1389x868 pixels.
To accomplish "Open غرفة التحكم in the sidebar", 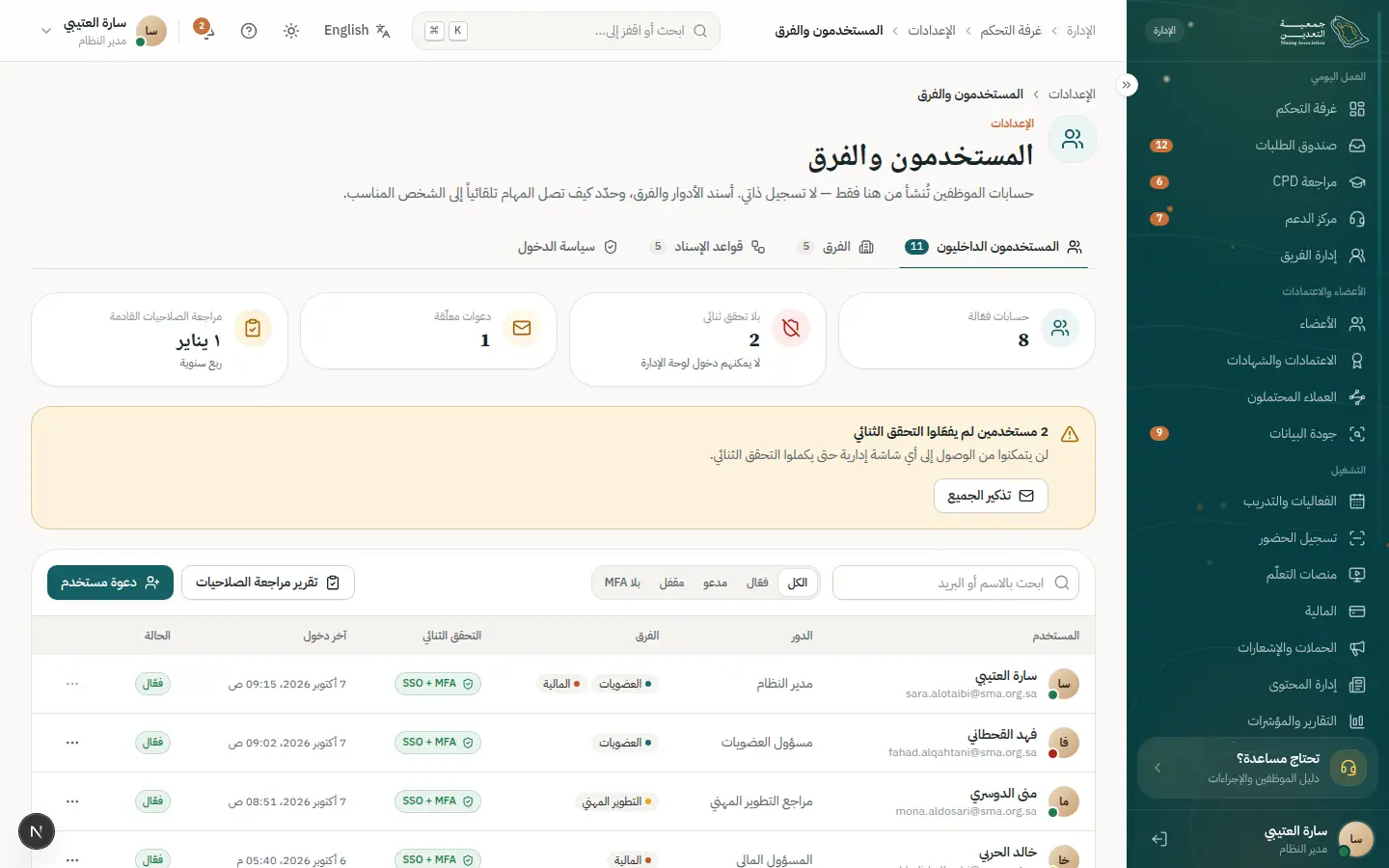I will tap(1258, 109).
